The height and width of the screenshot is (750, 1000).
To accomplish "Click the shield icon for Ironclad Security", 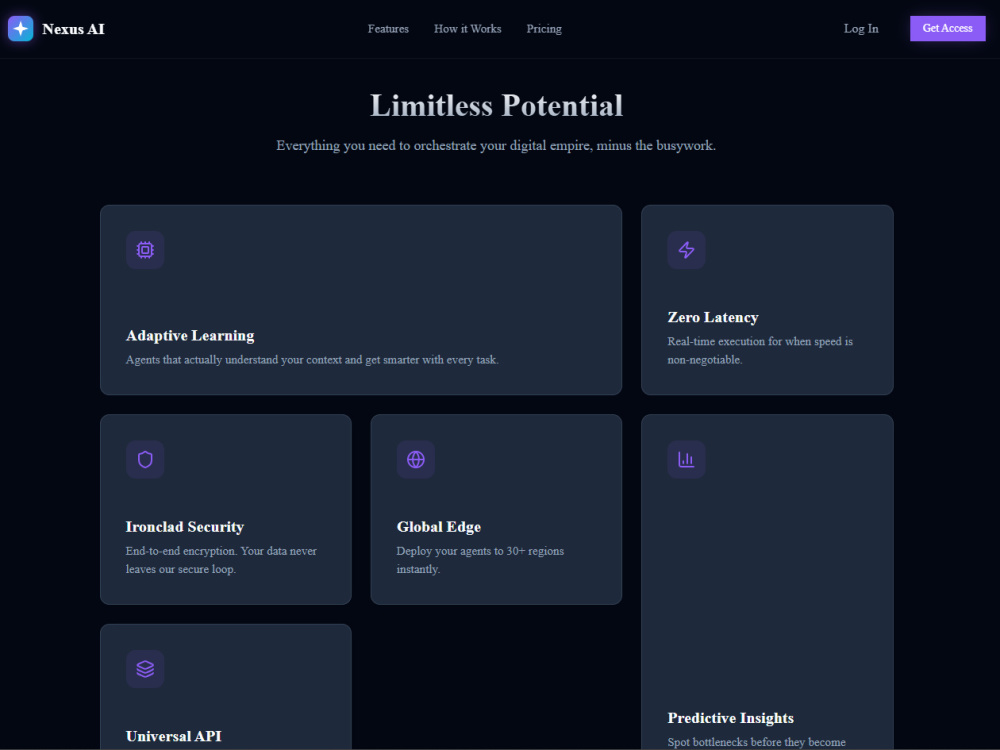I will coord(145,459).
